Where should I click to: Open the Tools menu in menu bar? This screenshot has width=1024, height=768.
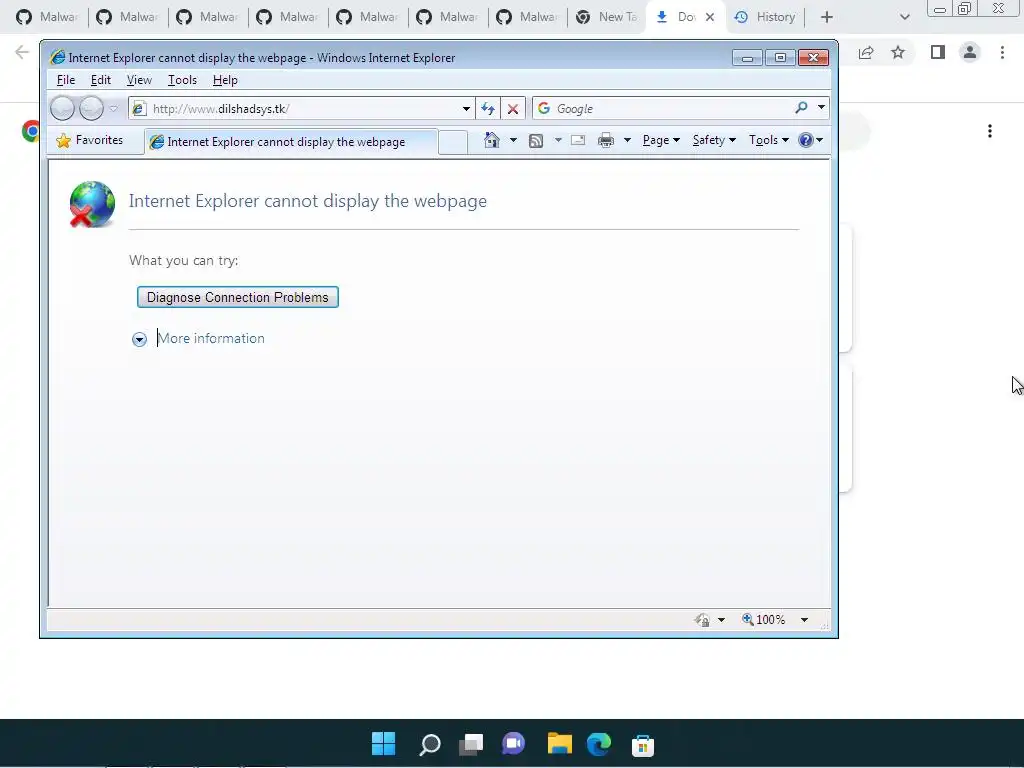[x=182, y=80]
